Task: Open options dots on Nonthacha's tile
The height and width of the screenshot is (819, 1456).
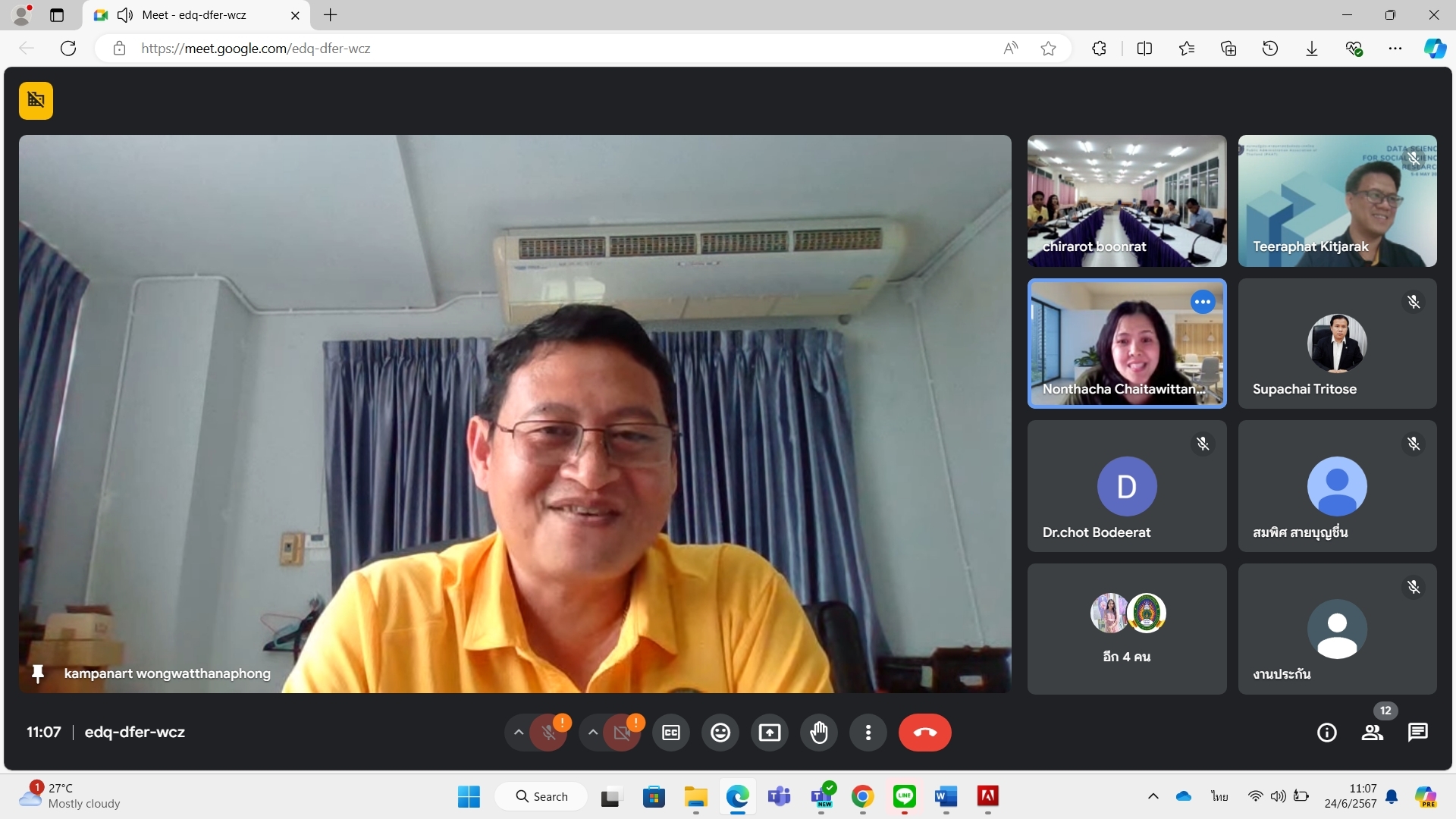Action: point(1203,302)
